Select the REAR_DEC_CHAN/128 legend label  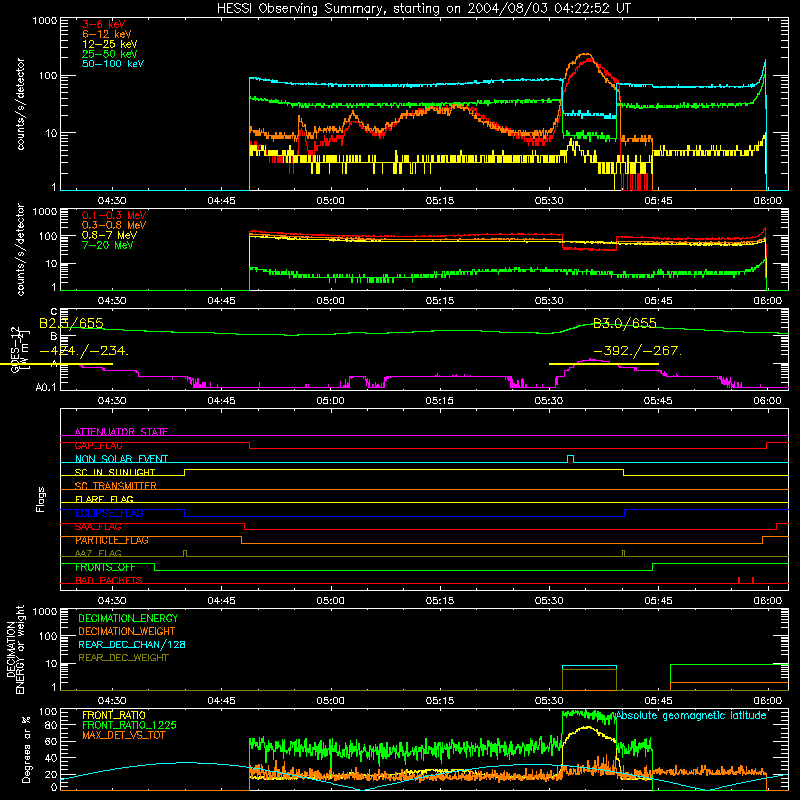(132, 644)
